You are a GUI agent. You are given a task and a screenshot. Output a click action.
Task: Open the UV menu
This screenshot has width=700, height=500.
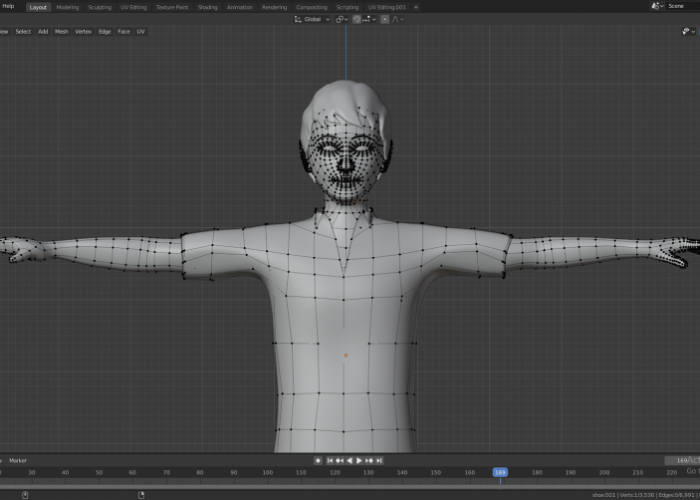click(x=141, y=31)
